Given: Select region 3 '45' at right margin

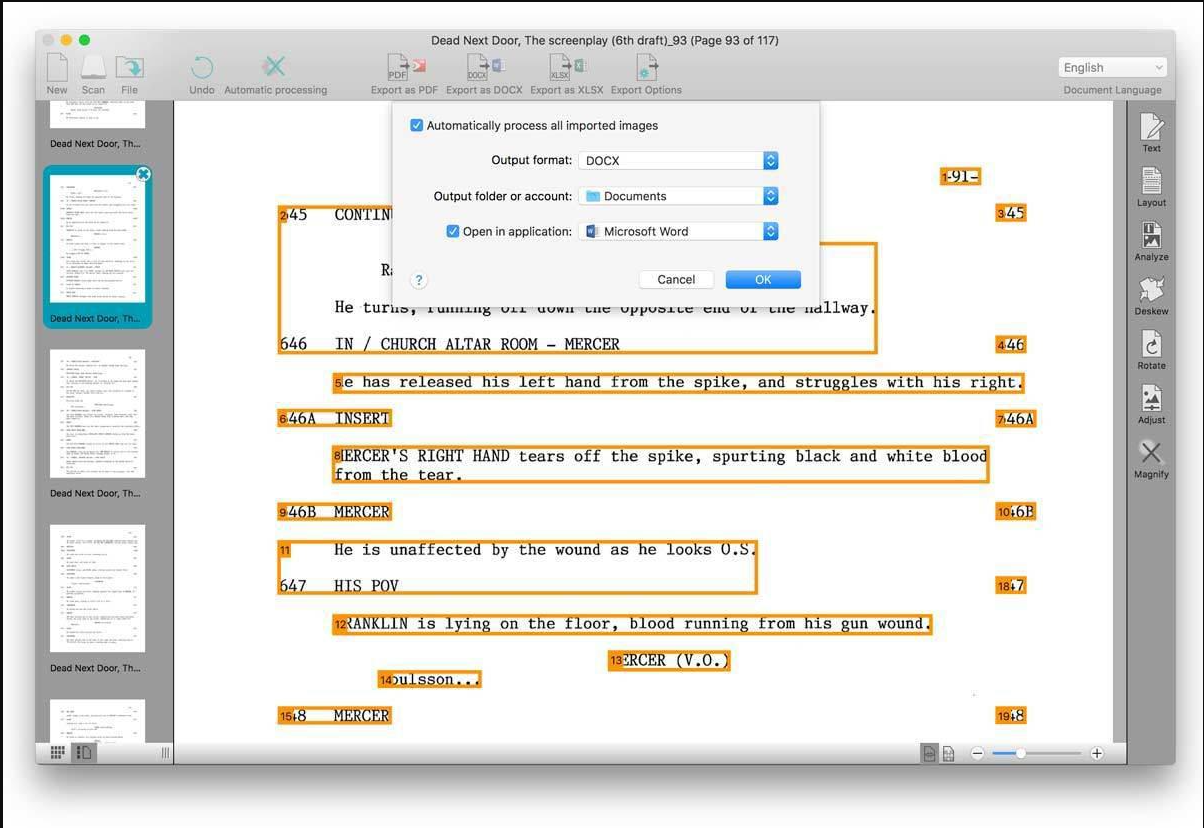Looking at the screenshot, I should point(1011,213).
